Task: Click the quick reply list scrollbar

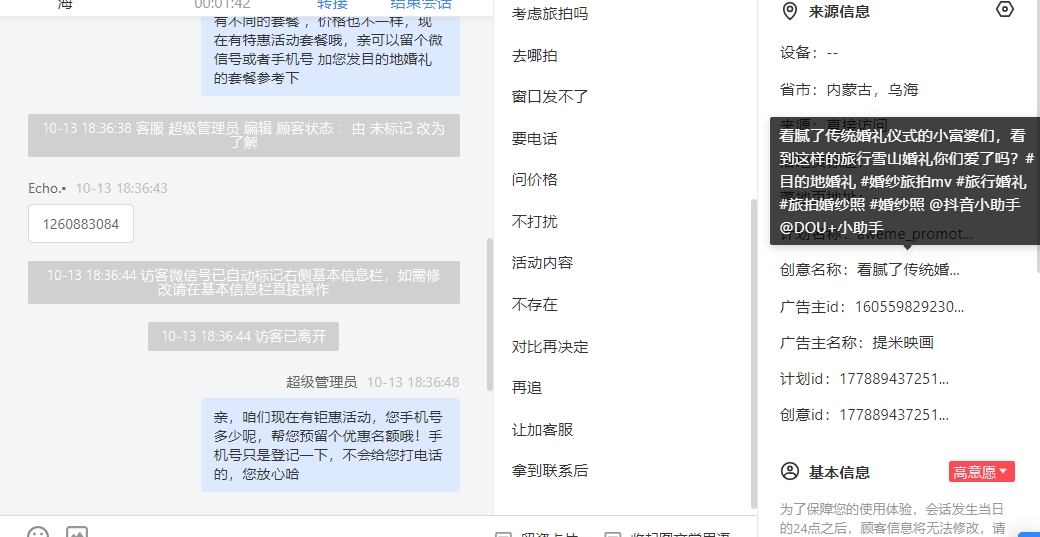Action: pyautogui.click(x=753, y=353)
